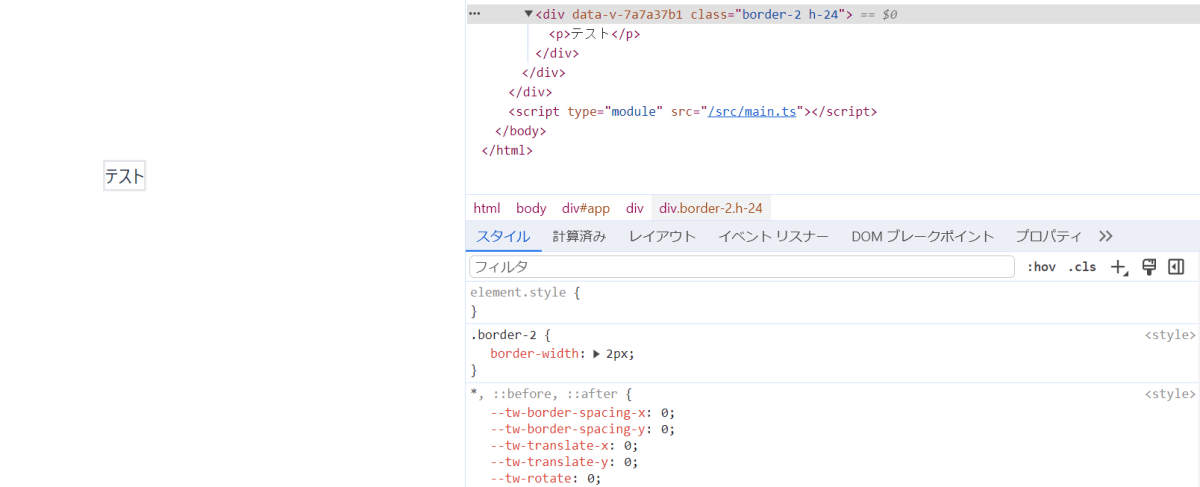Toggle the :hov element state button

(1041, 267)
